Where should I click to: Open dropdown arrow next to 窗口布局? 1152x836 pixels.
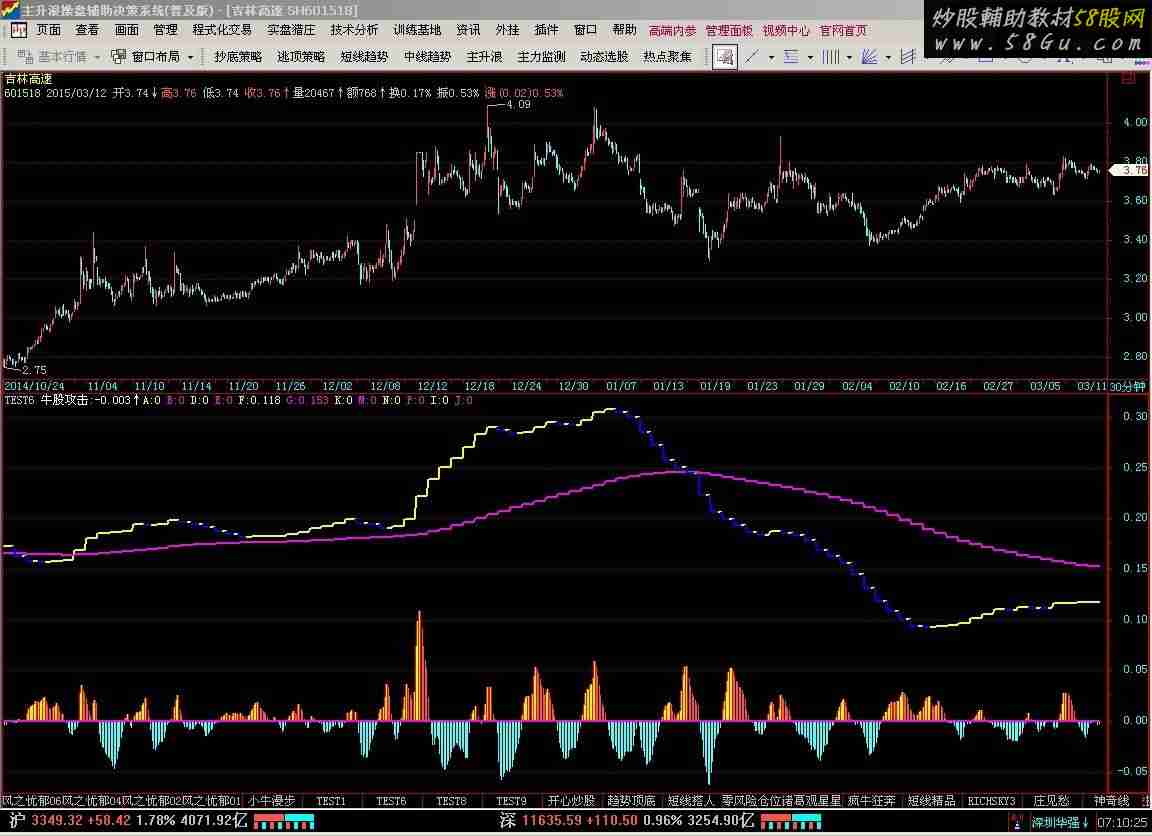190,57
